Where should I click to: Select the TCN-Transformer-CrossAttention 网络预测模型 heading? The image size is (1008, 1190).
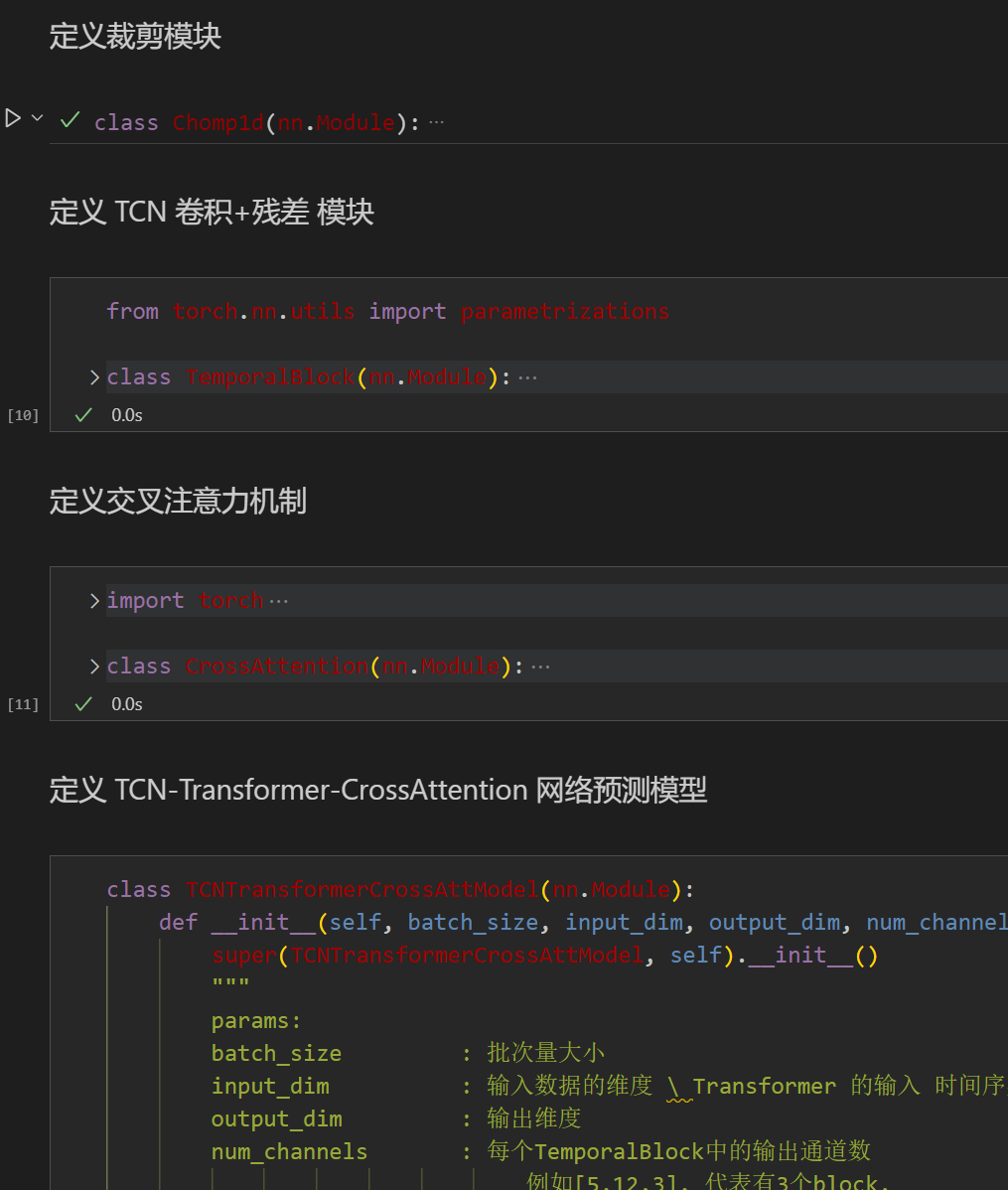point(378,790)
